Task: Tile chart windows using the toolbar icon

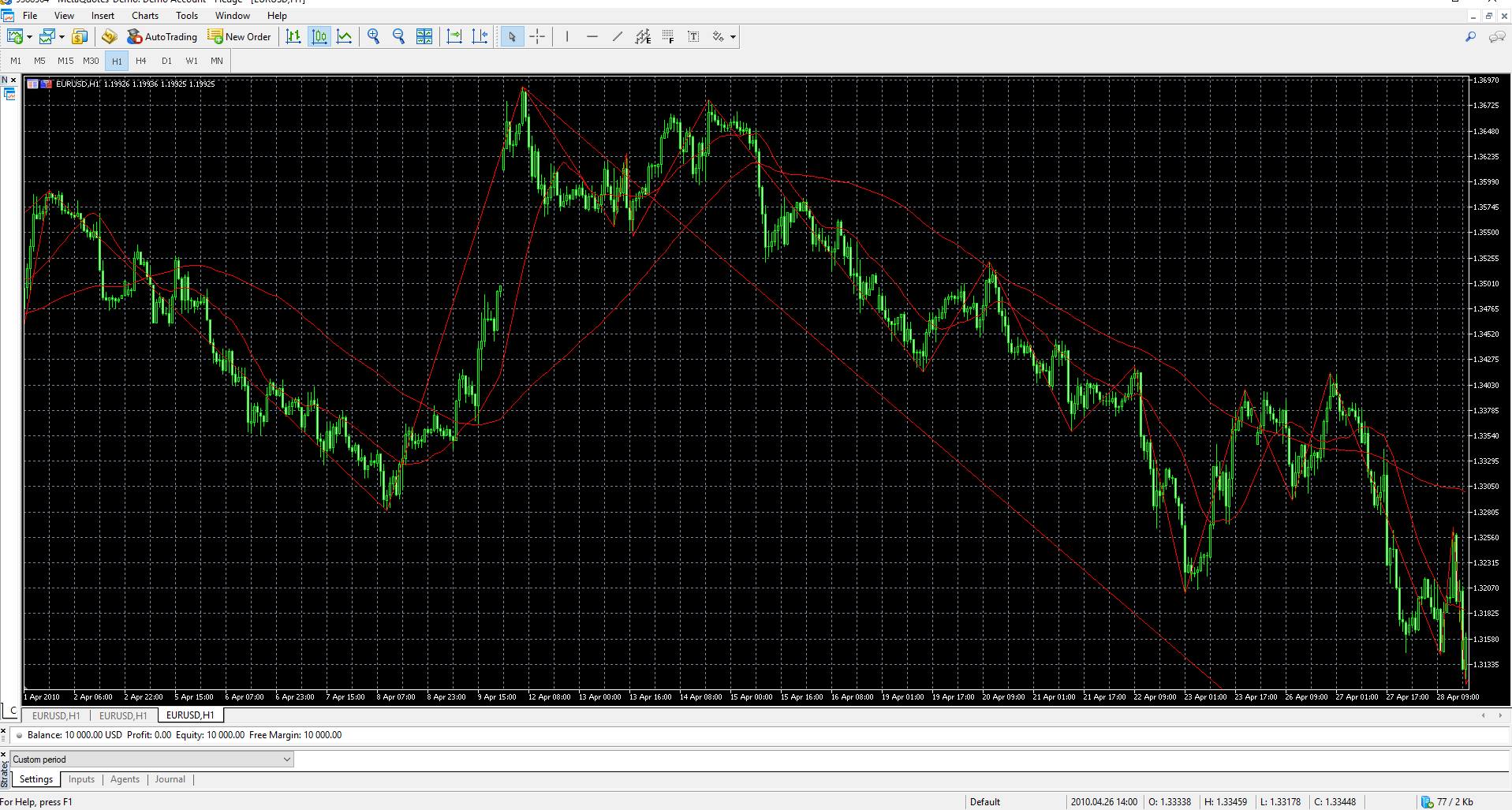Action: [424, 36]
